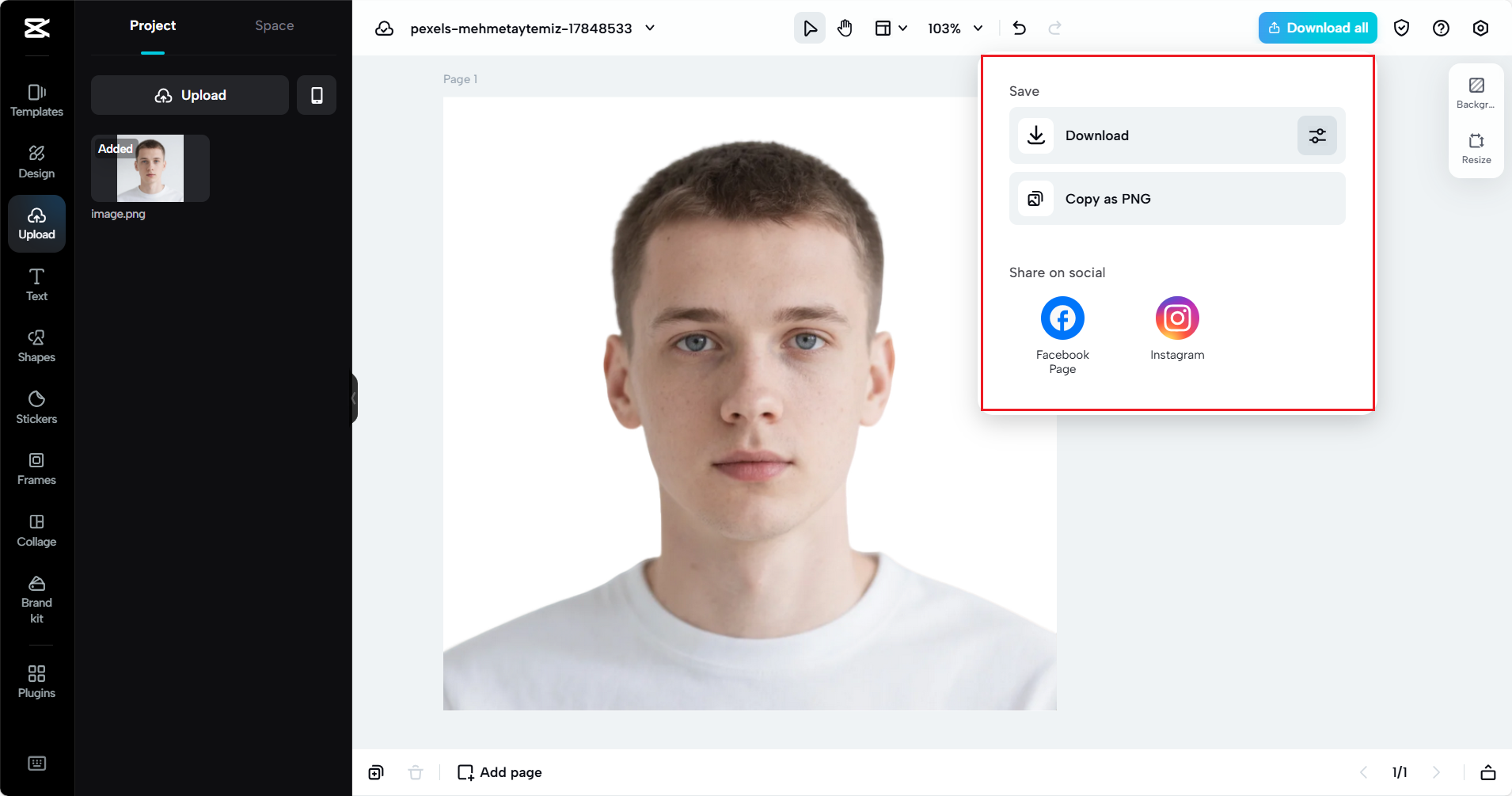1512x796 pixels.
Task: Open the layout view dropdown
Action: coord(891,29)
